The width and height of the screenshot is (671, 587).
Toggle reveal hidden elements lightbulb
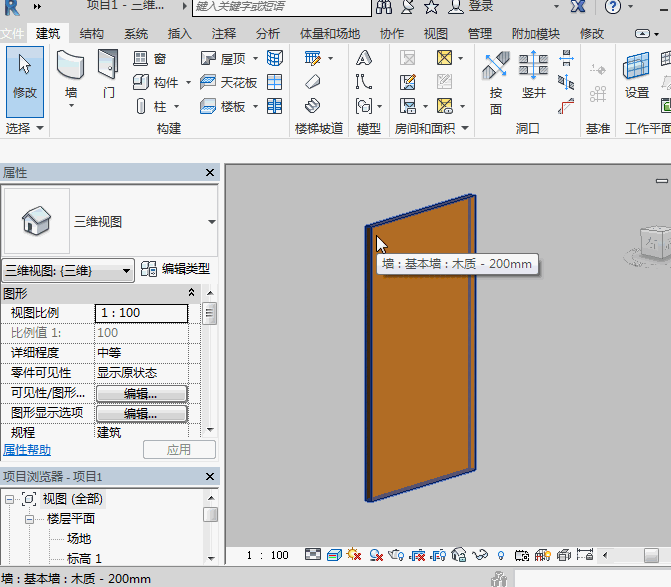[x=500, y=555]
